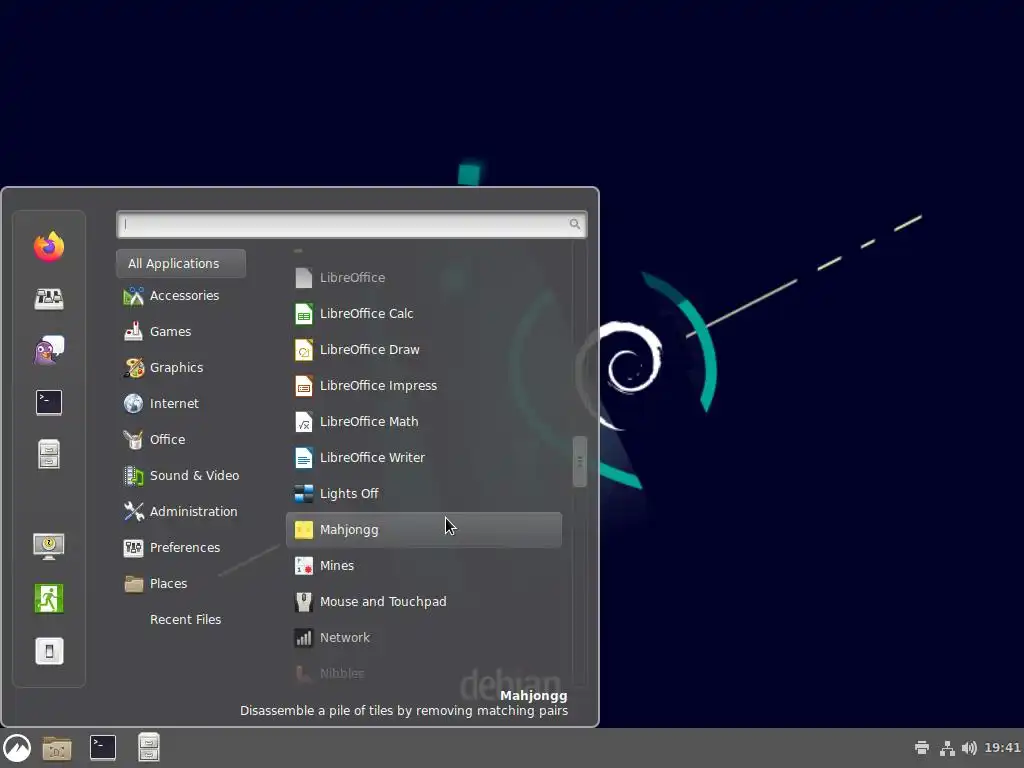Screen dimensions: 1024x768
Task: Launch the Lights Off game
Action: pyautogui.click(x=424, y=494)
